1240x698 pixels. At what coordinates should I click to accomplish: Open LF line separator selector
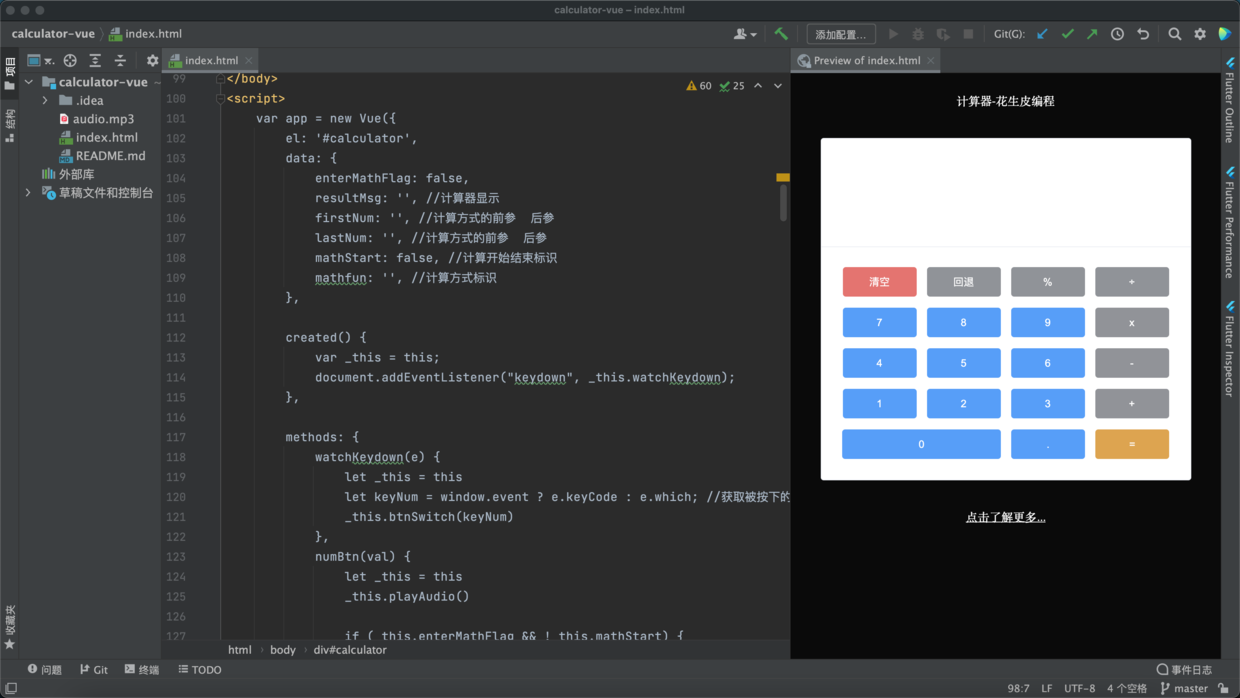click(x=1047, y=688)
